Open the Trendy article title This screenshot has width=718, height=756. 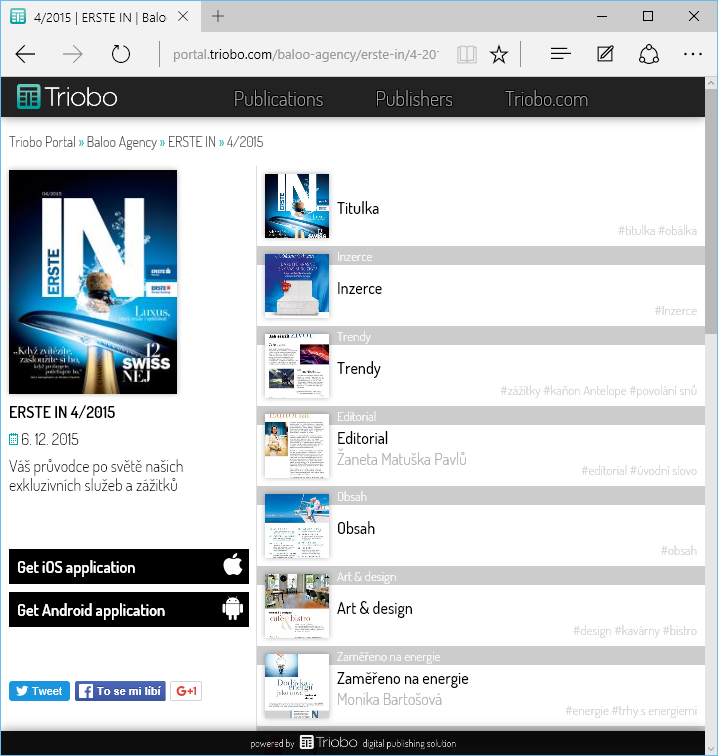click(x=359, y=368)
